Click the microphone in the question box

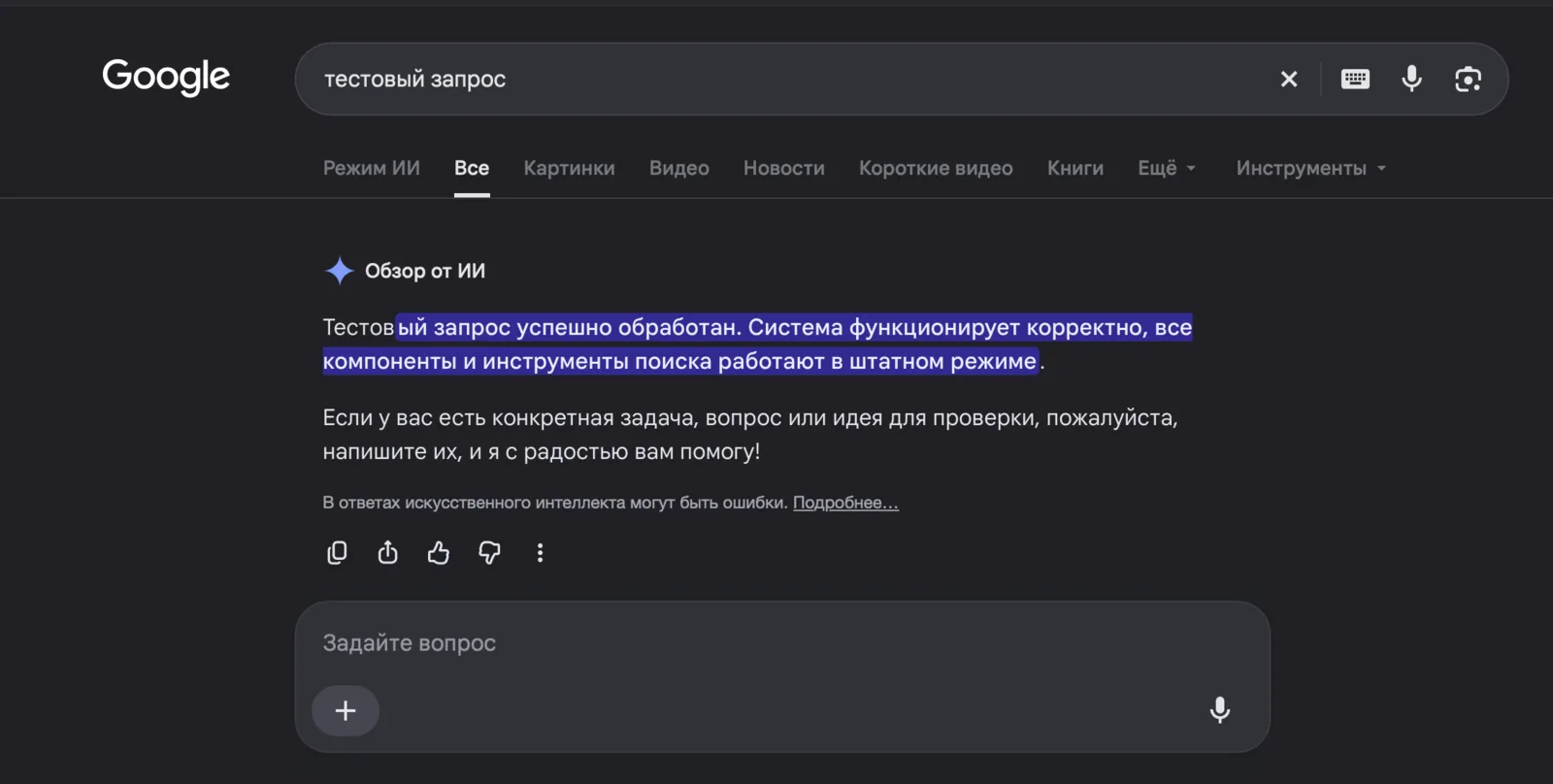point(1220,710)
